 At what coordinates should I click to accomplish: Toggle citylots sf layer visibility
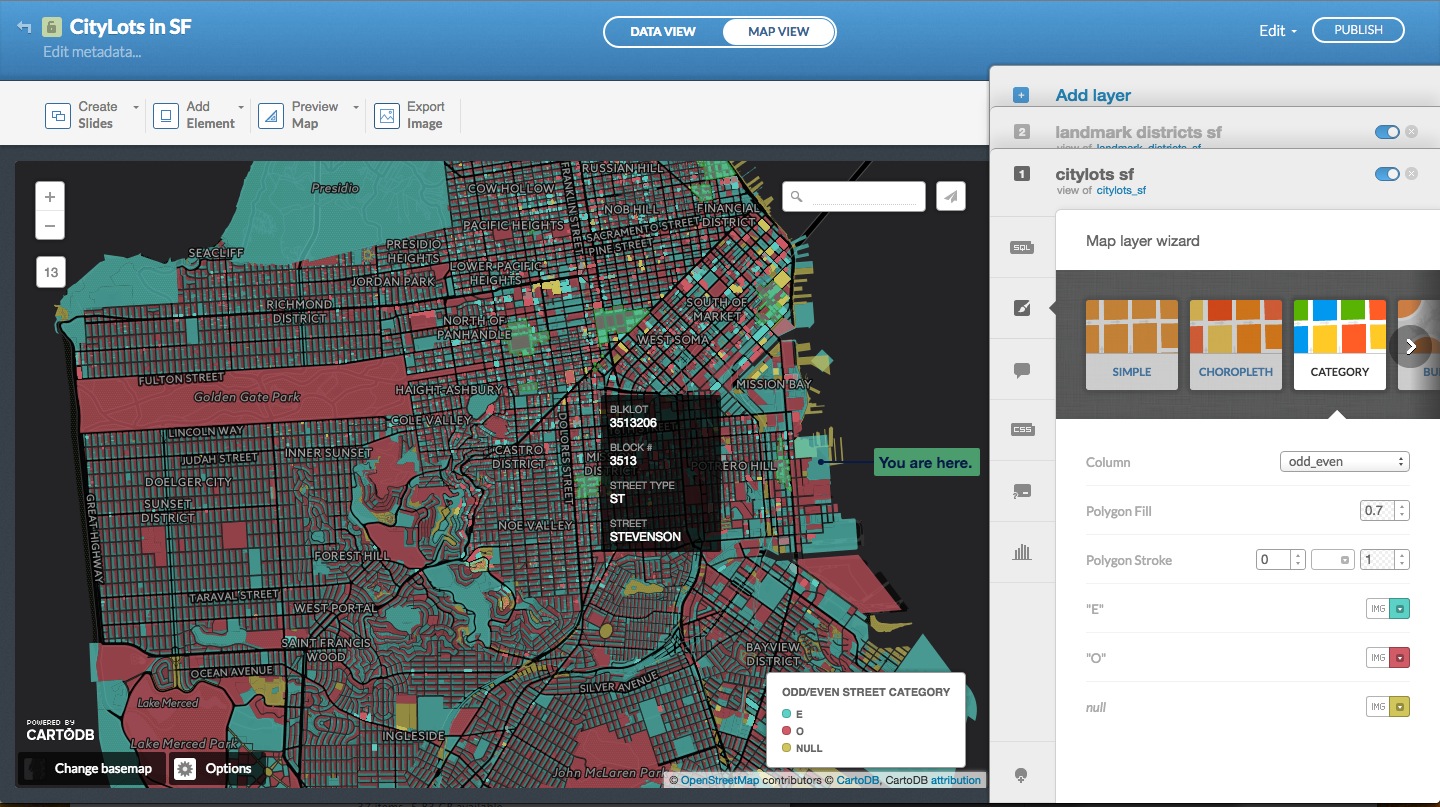(x=1387, y=174)
